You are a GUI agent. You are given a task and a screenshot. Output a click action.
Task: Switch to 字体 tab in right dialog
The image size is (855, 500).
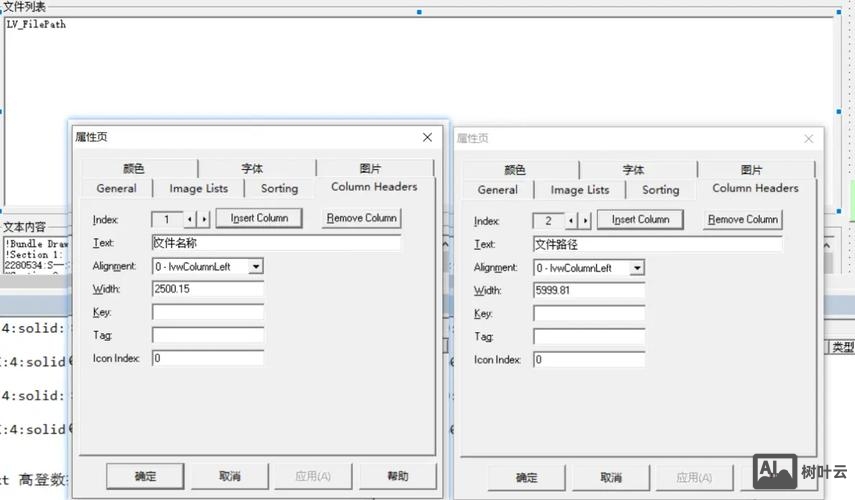click(633, 170)
